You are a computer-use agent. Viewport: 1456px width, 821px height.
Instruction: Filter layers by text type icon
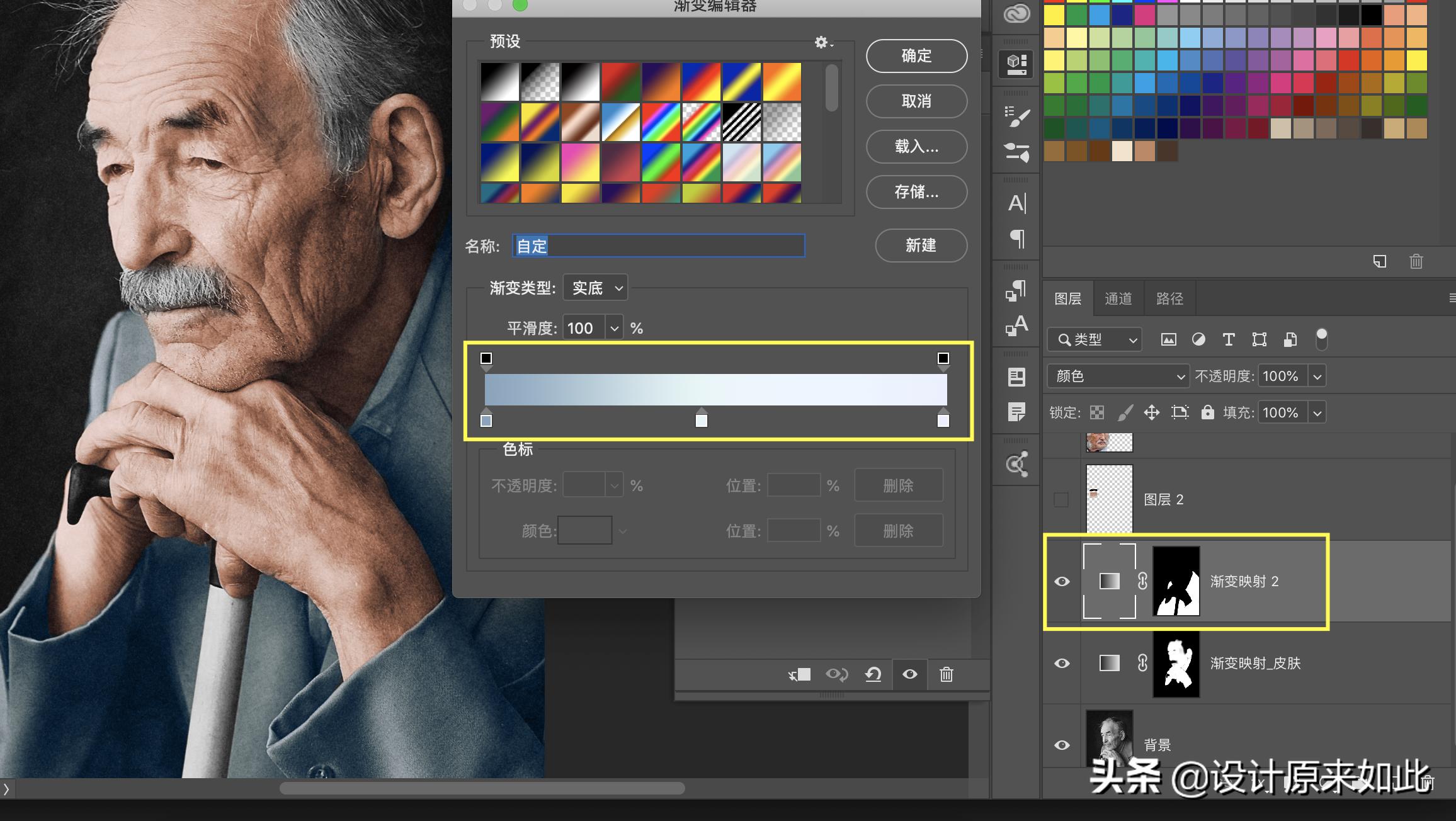click(1228, 340)
